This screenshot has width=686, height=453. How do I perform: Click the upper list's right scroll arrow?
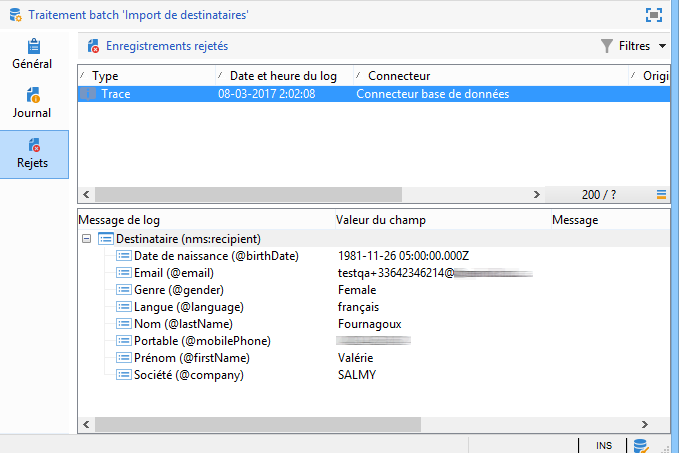click(536, 194)
